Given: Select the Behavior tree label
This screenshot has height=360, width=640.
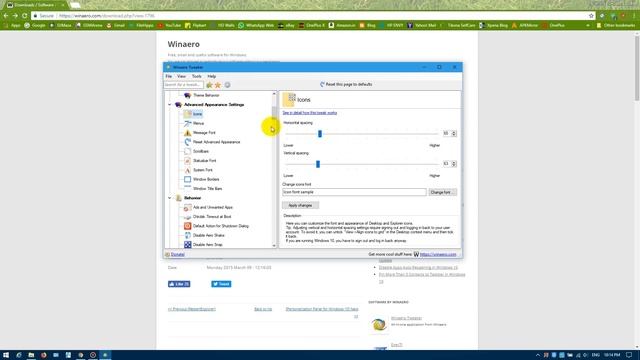Looking at the screenshot, I should click(x=193, y=198).
